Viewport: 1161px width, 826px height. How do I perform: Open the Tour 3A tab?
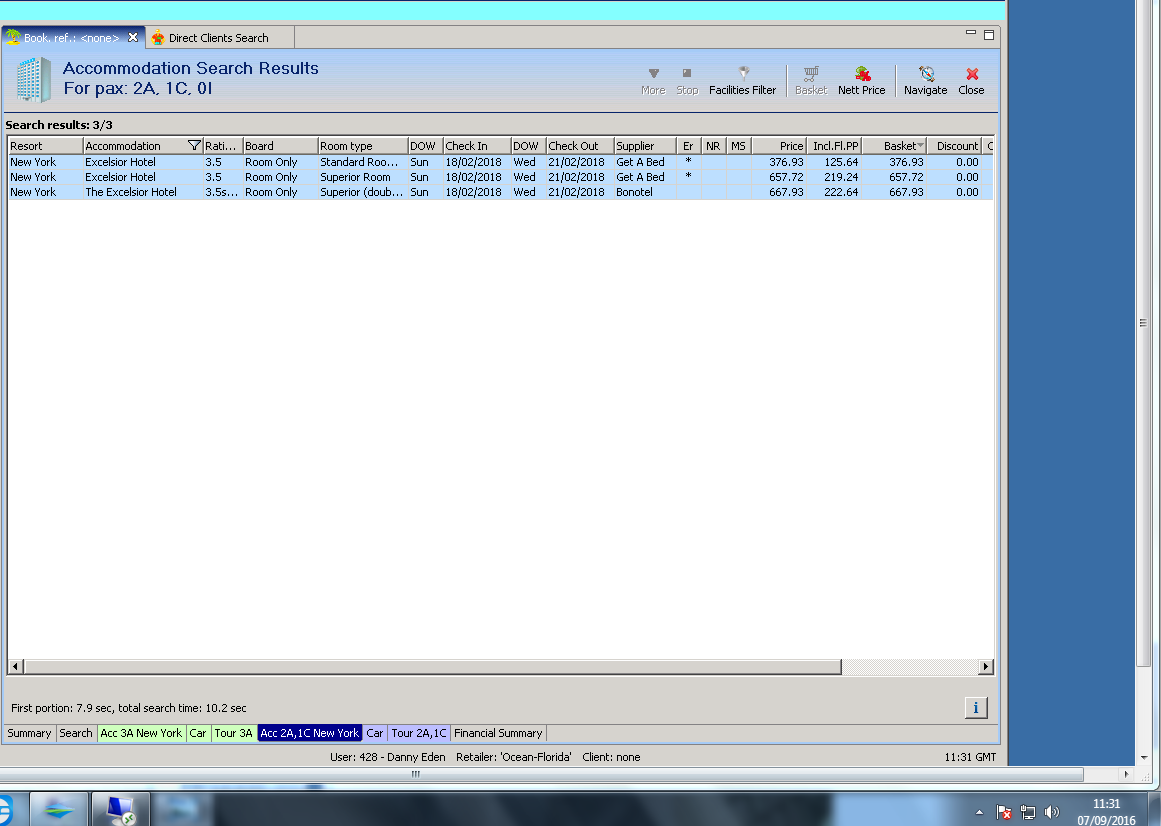[x=233, y=733]
